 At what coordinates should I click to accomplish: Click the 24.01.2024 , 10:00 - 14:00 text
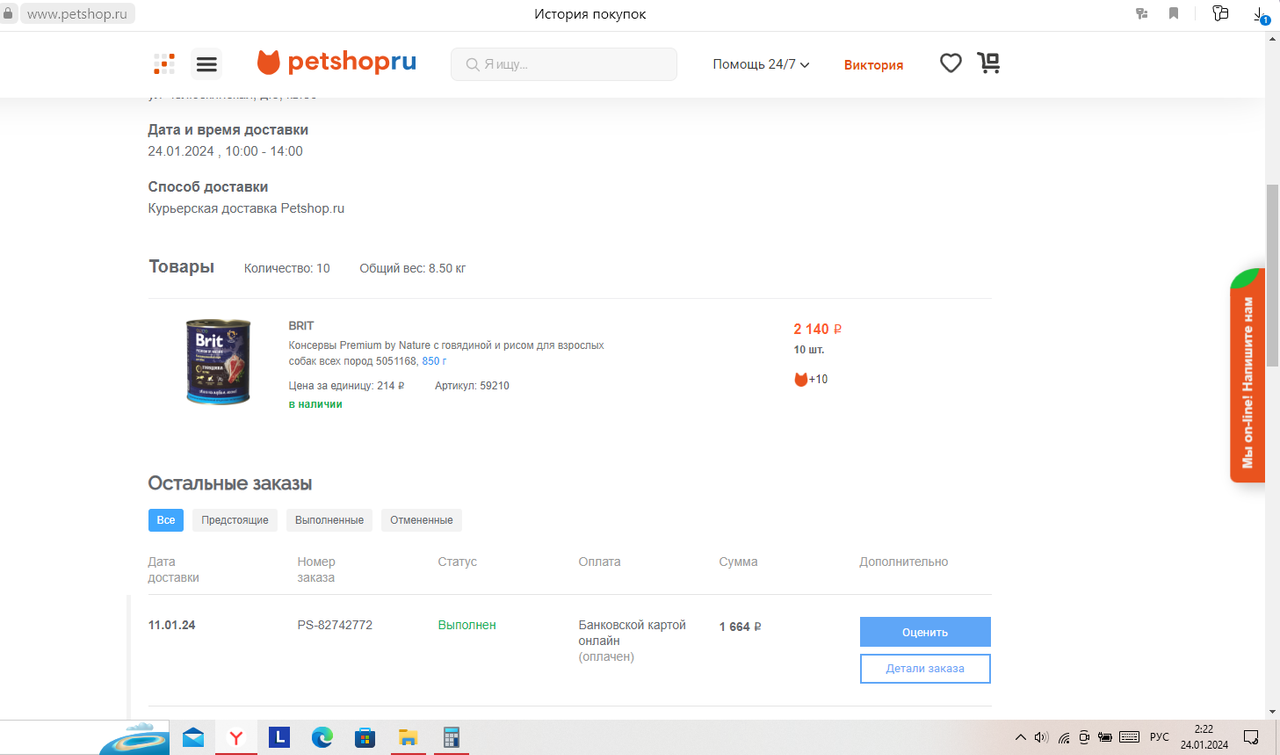(x=225, y=152)
